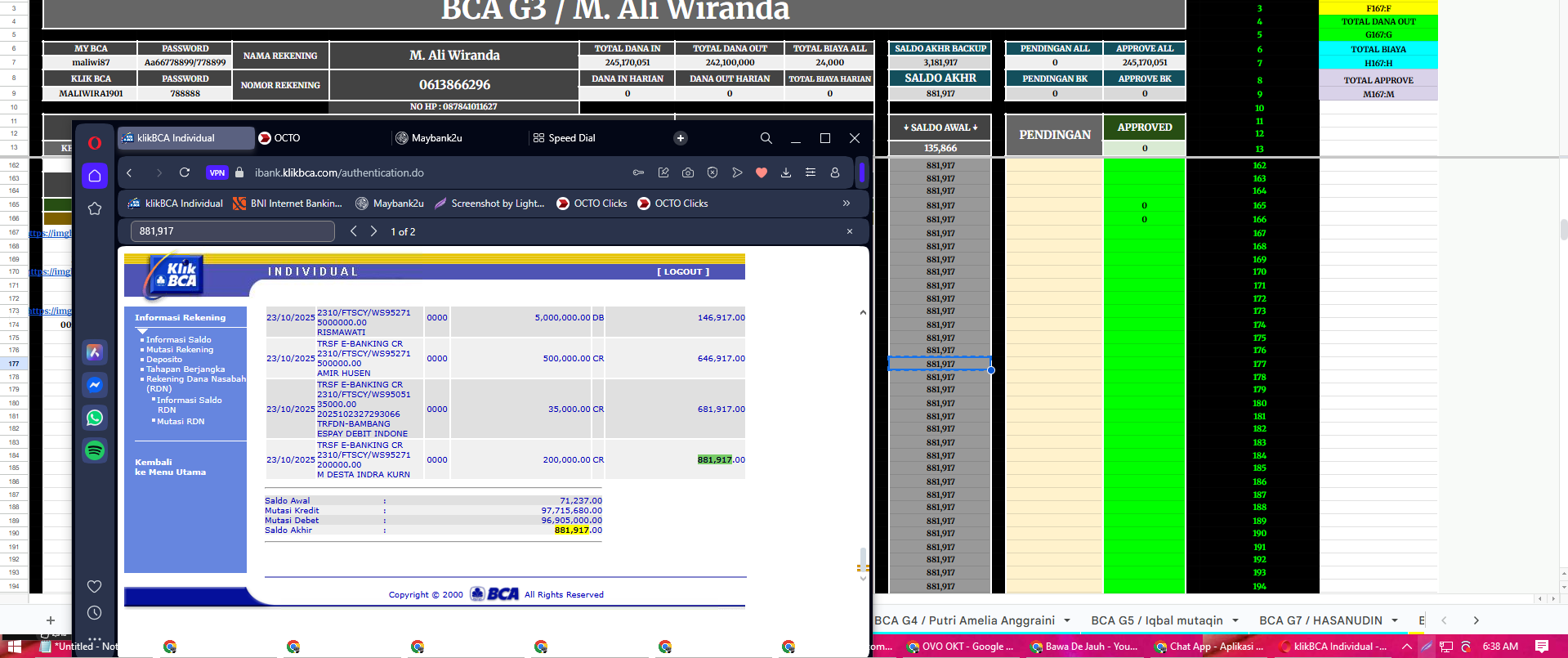Select the PENDINGAN header cell
Image resolution: width=1568 pixels, height=658 pixels.
[x=1054, y=135]
